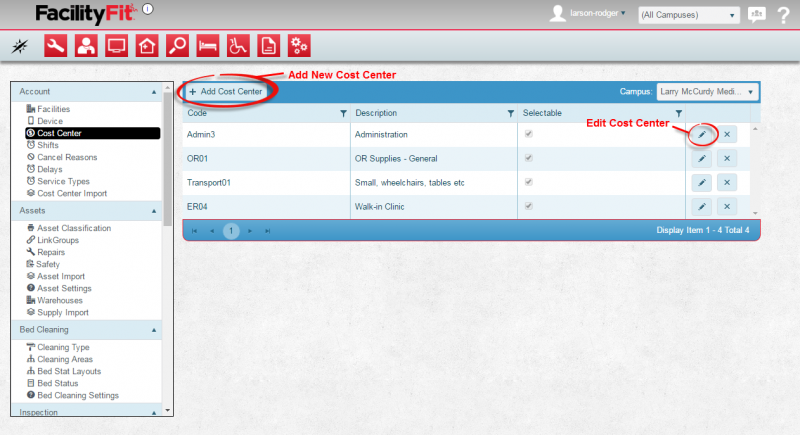800x435 pixels.
Task: Click the info icon beside FacilityFit logo
Action: point(147,9)
